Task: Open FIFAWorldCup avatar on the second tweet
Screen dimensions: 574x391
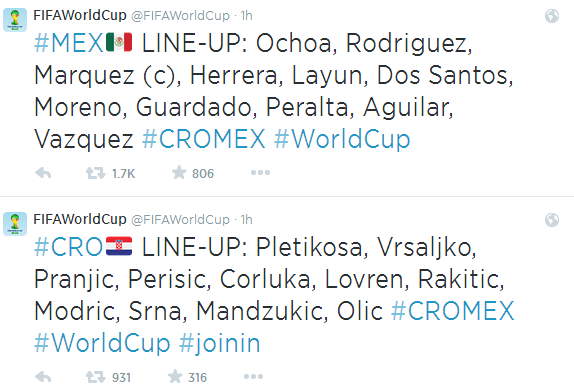Action: [x=15, y=224]
